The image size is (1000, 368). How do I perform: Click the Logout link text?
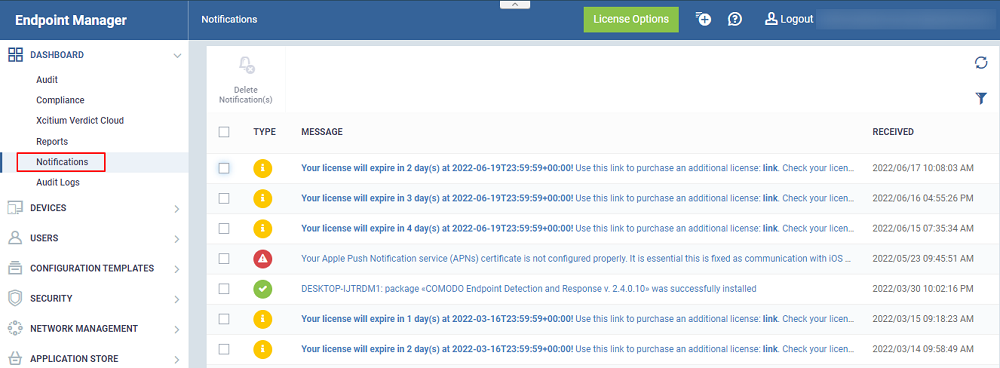click(x=797, y=19)
